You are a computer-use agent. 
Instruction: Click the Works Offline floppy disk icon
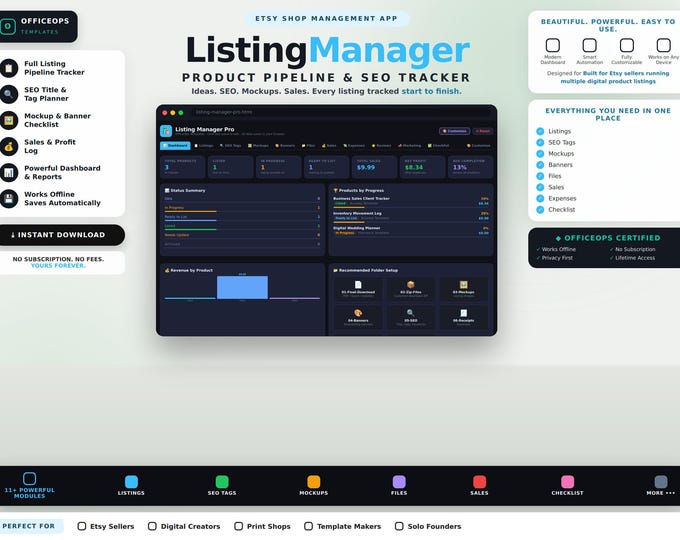point(9,199)
